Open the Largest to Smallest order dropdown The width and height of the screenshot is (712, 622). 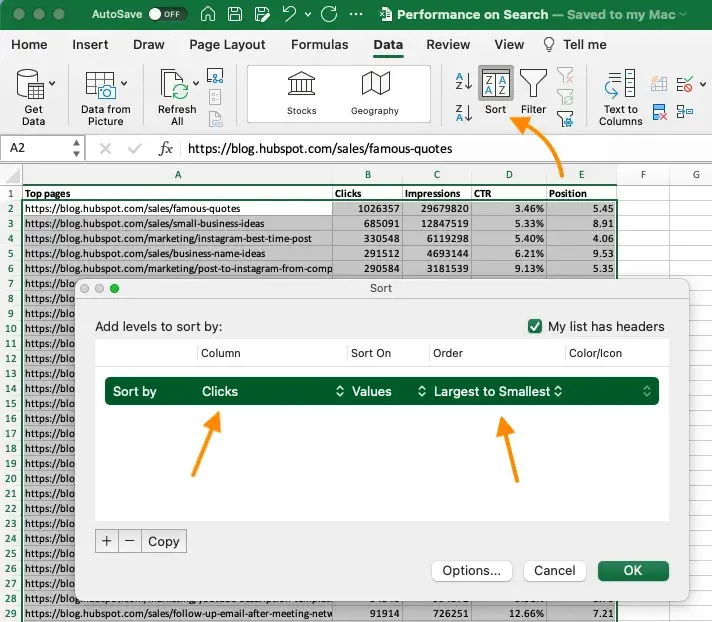coord(498,391)
